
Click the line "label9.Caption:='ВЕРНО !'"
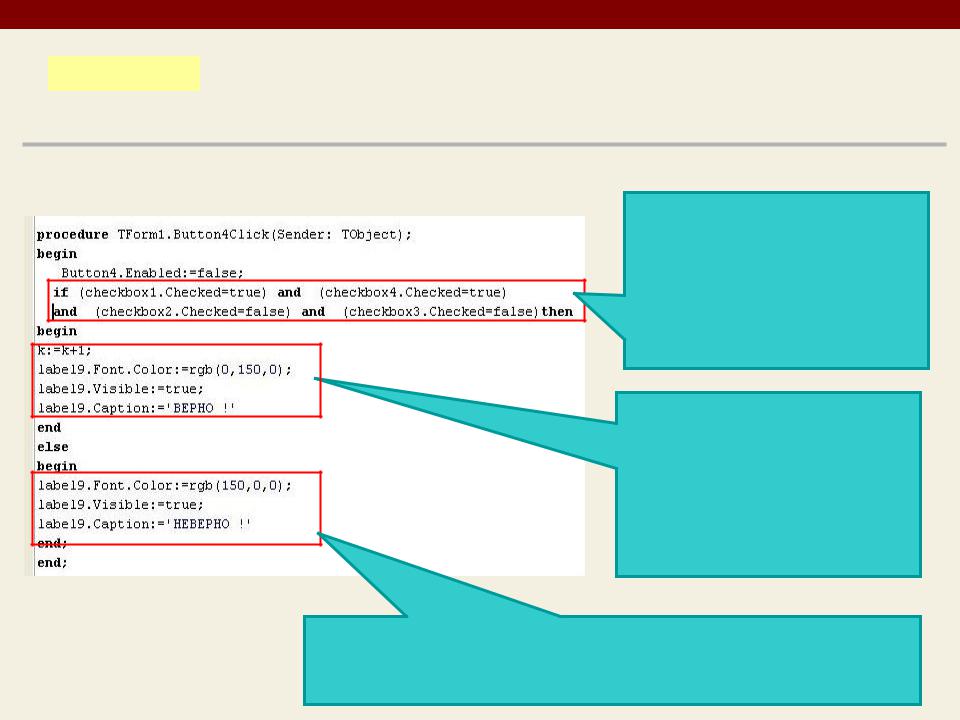coord(137,408)
